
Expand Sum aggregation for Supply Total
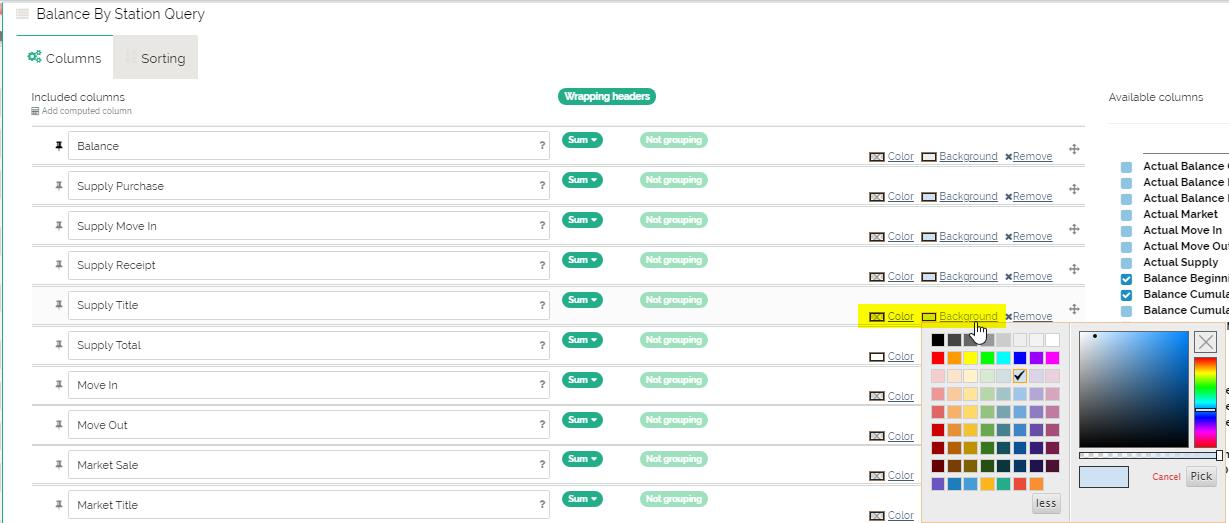[582, 340]
